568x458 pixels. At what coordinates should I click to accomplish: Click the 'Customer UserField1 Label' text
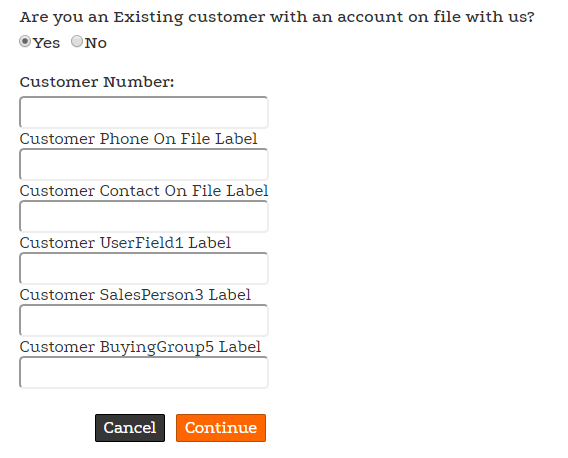point(125,243)
